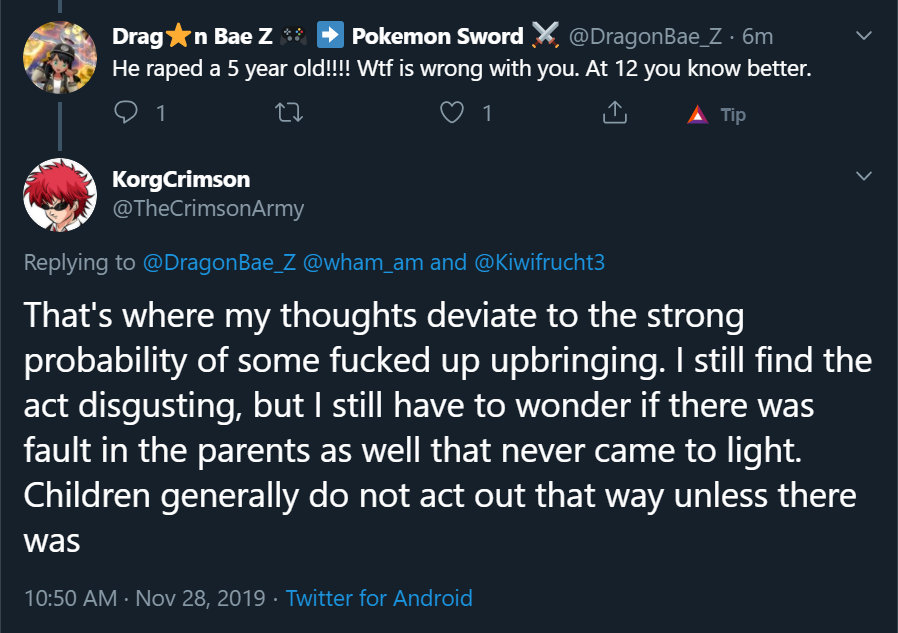Open the KorgCrimson display name

(181, 179)
